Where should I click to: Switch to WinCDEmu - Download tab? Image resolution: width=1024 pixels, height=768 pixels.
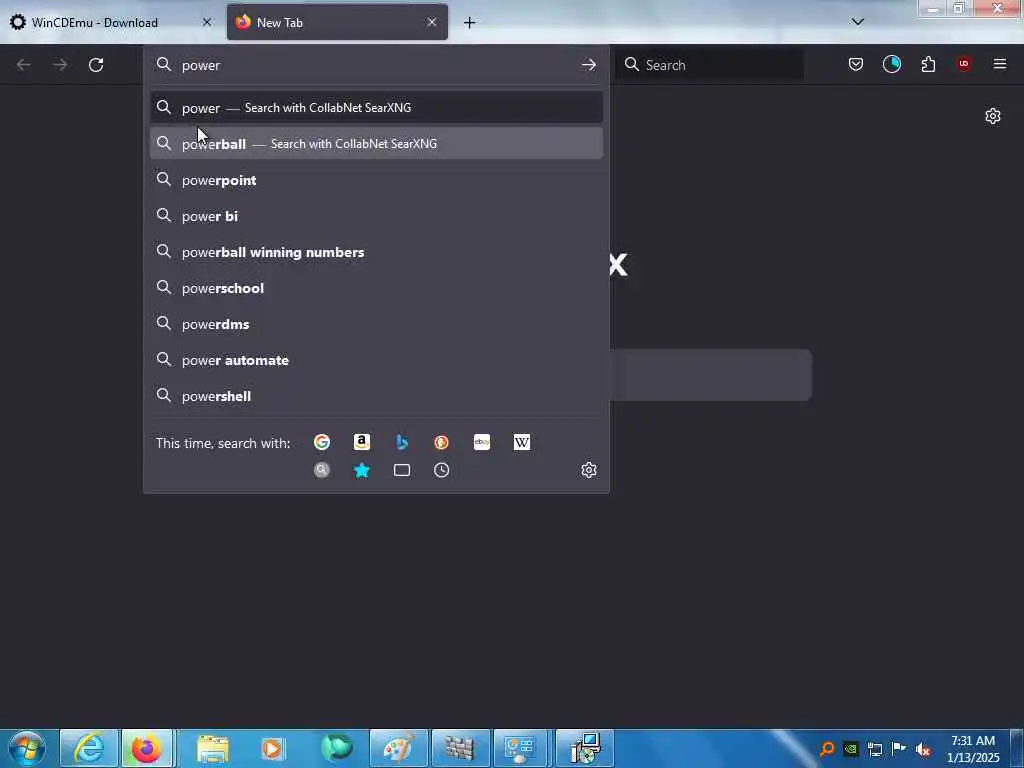[x=111, y=22]
